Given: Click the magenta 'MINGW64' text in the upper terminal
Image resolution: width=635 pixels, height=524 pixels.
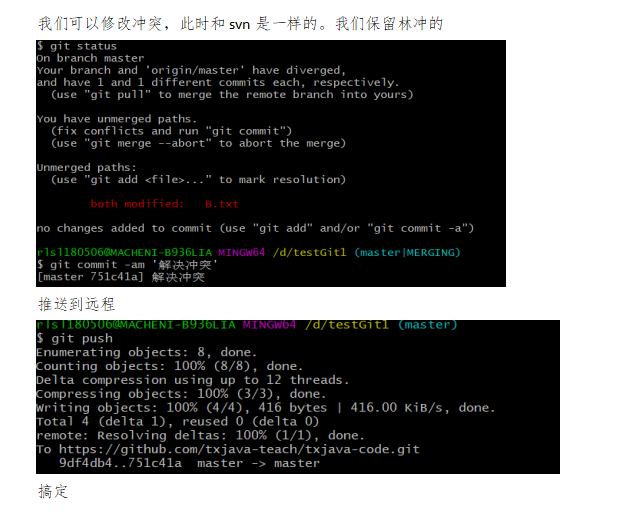Looking at the screenshot, I should pyautogui.click(x=242, y=253).
